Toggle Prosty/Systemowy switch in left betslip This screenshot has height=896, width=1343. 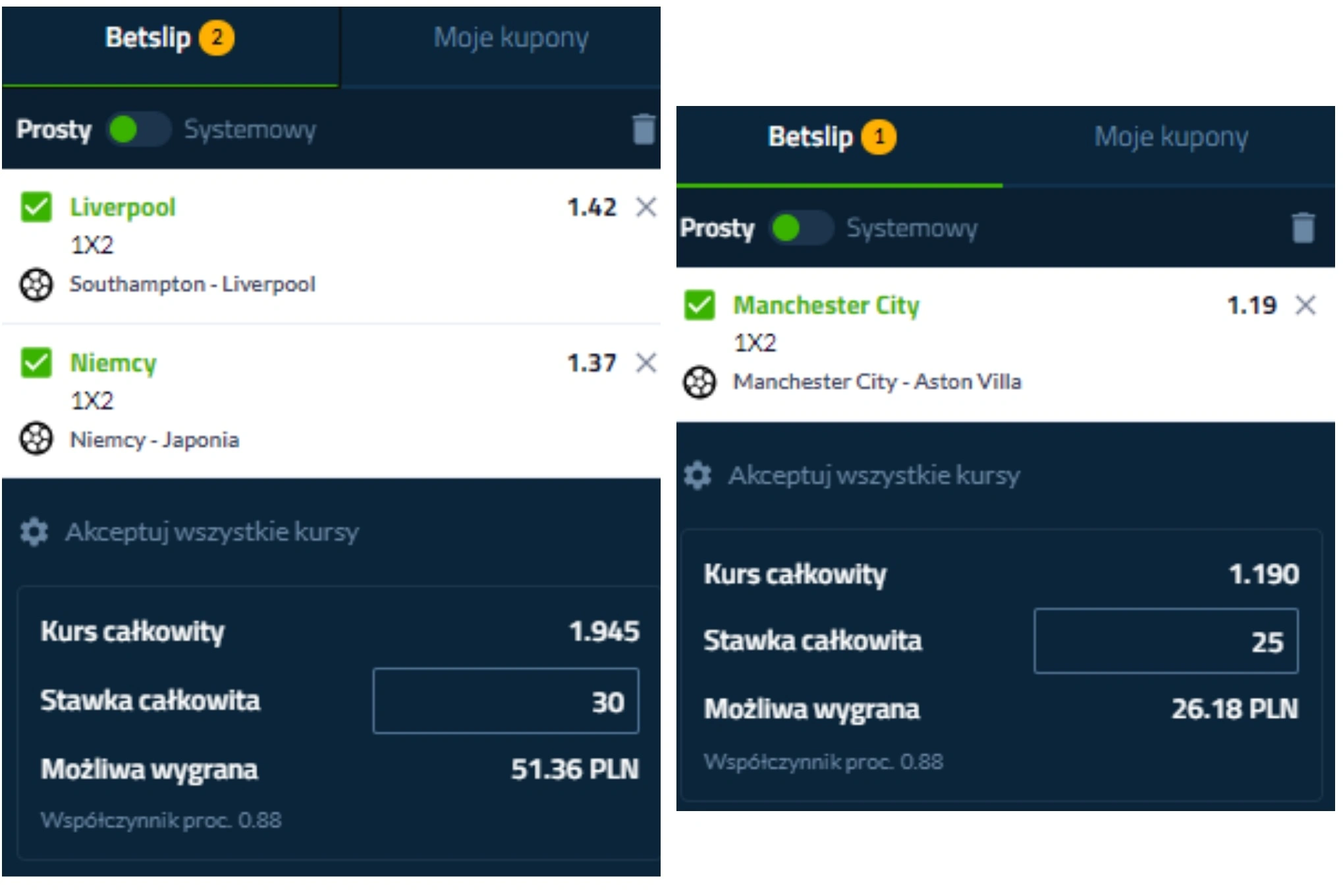(138, 129)
